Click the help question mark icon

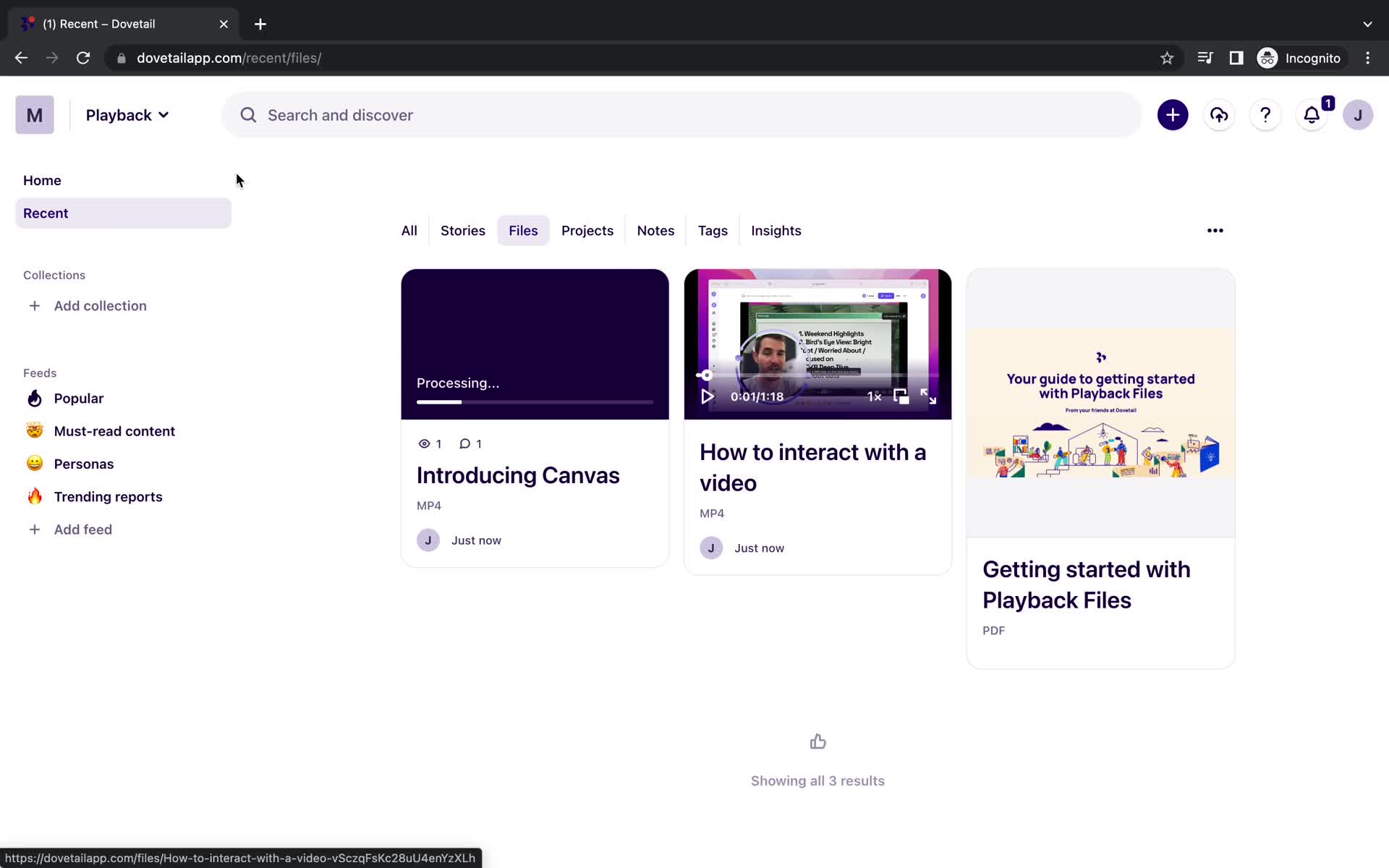pos(1265,114)
